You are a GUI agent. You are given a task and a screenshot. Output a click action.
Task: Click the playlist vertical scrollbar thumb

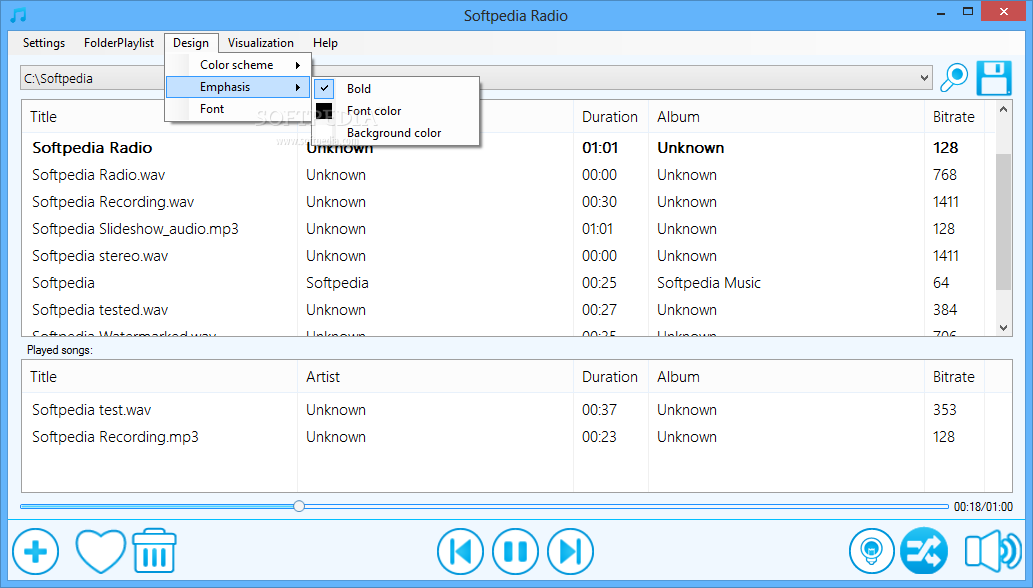point(1003,222)
